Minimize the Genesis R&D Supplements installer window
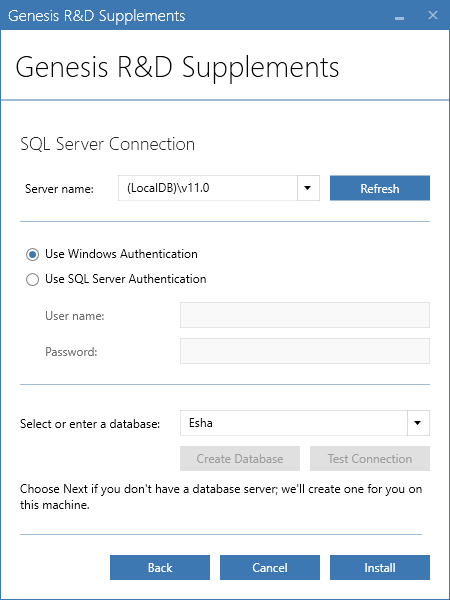The width and height of the screenshot is (450, 600). [399, 16]
